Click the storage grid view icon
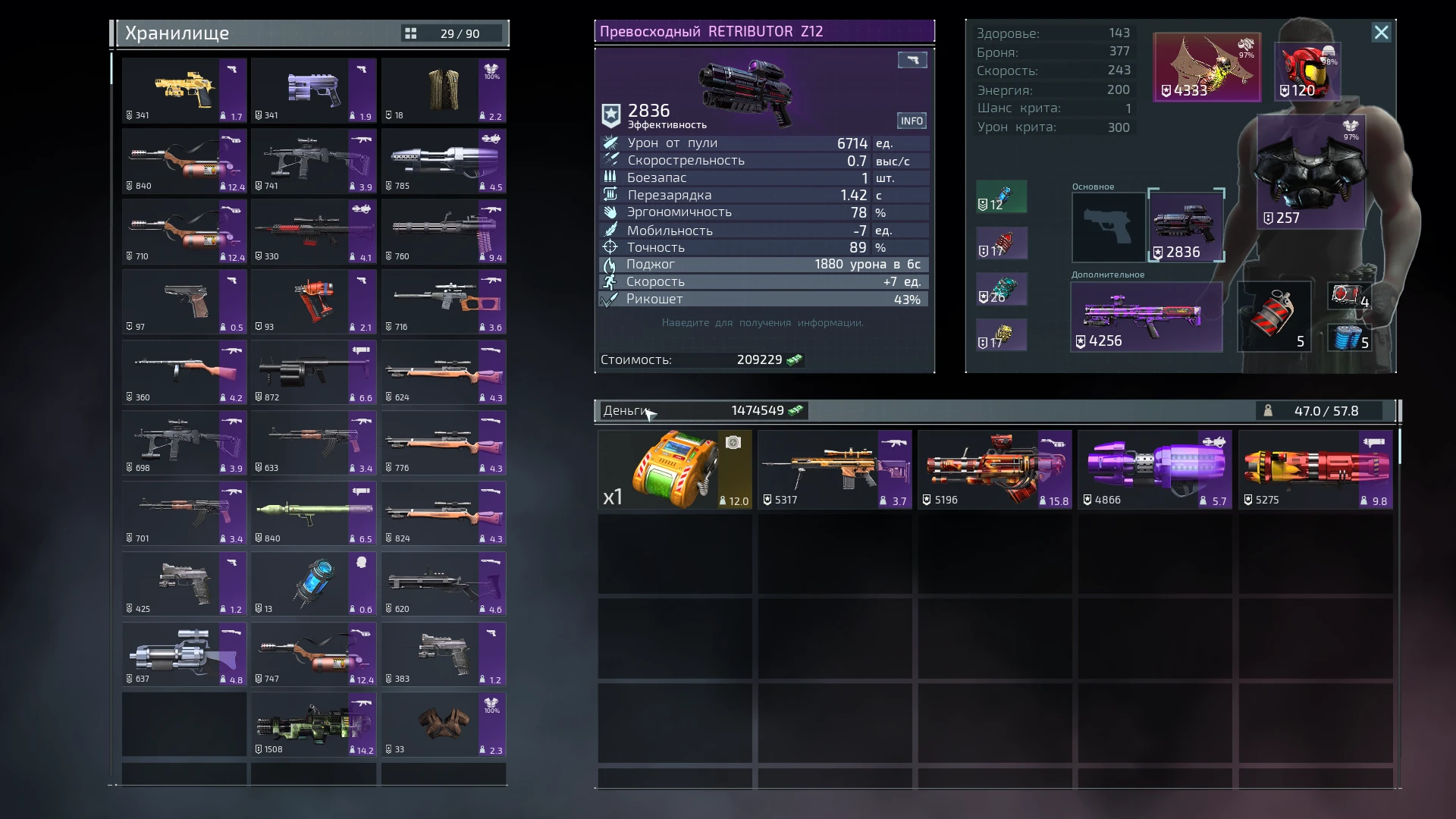 click(x=410, y=33)
